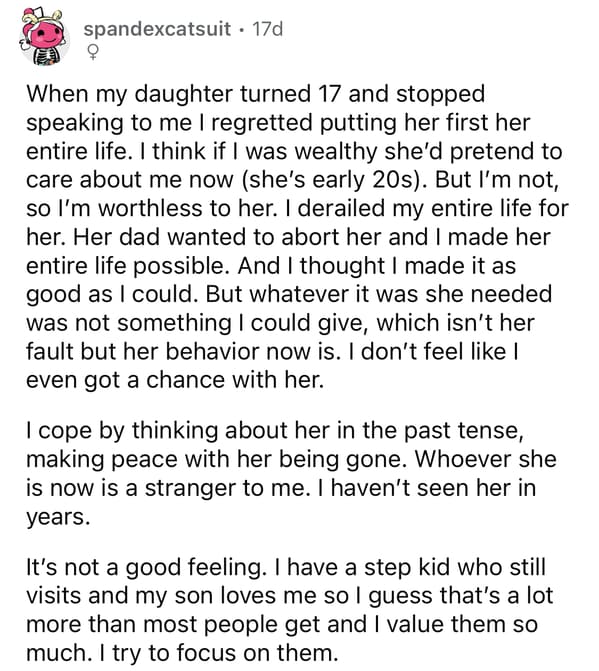Click the word "years." ending the second paragraph
599x671 pixels.
click(58, 517)
